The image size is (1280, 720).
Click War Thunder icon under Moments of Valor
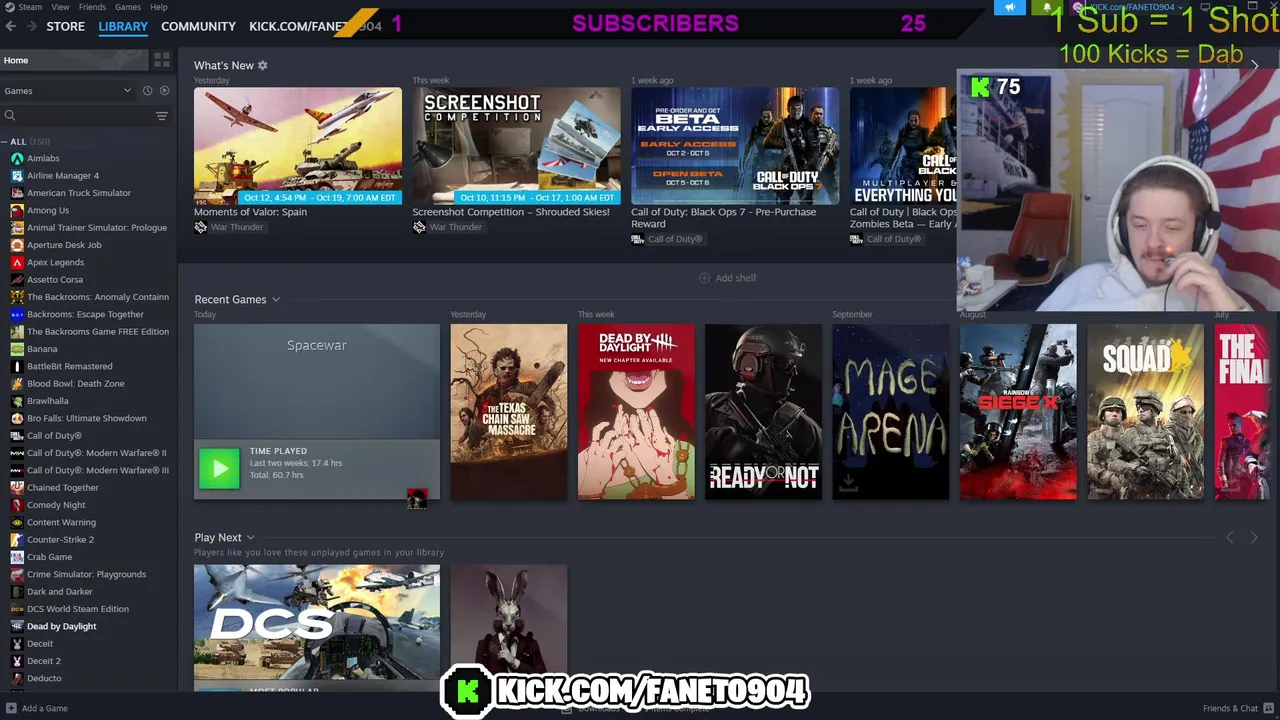[200, 227]
